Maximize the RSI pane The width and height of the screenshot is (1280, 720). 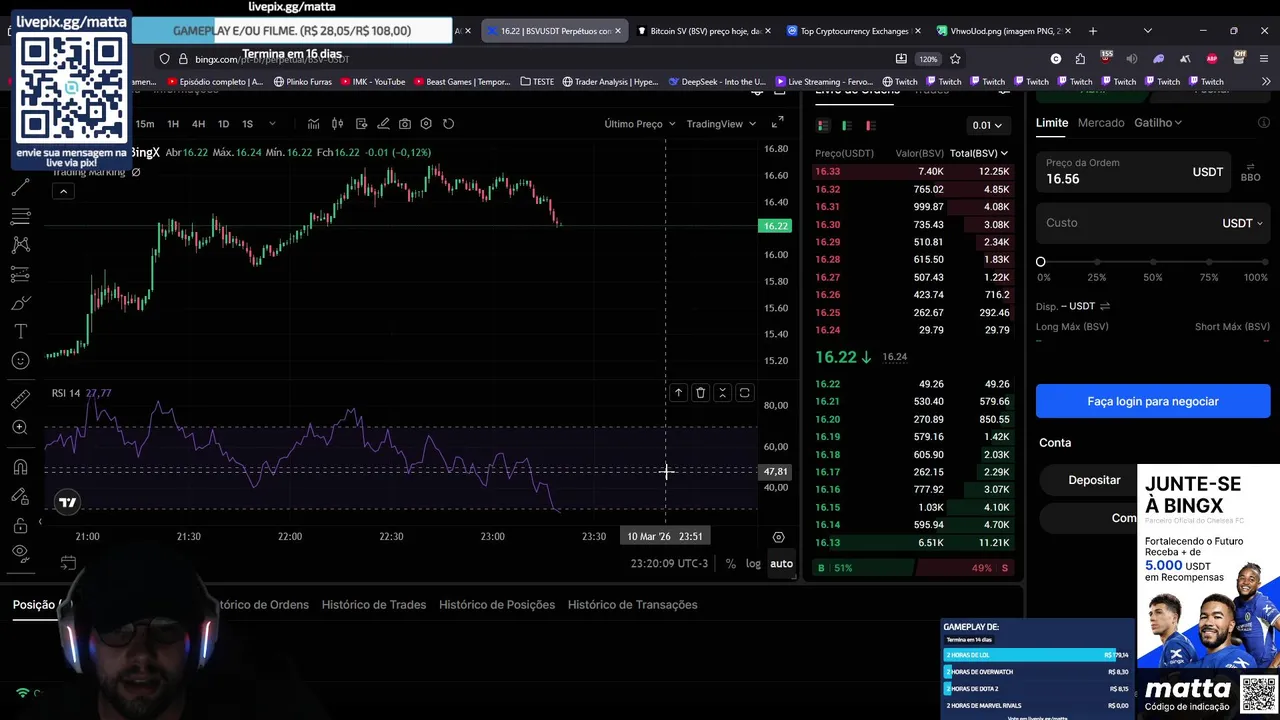(744, 393)
